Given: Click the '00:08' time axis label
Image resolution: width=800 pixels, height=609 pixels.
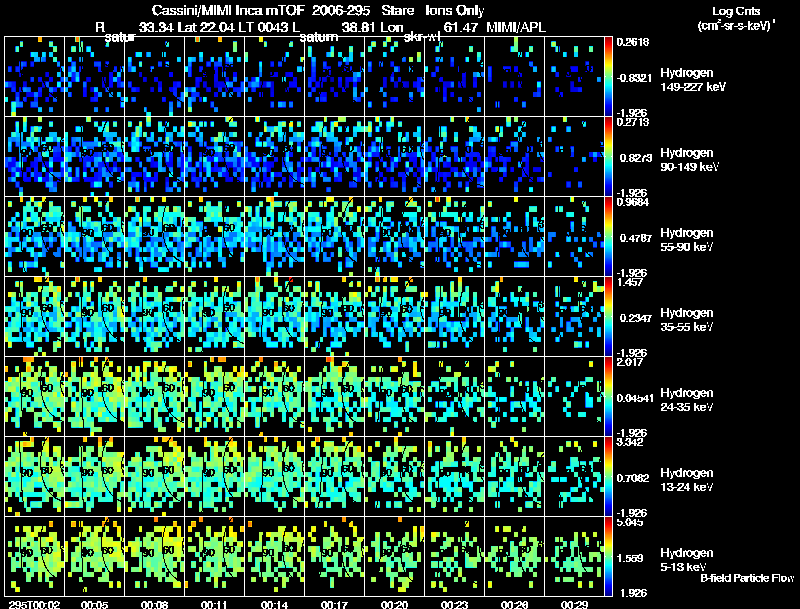Looking at the screenshot, I should pyautogui.click(x=154, y=604).
